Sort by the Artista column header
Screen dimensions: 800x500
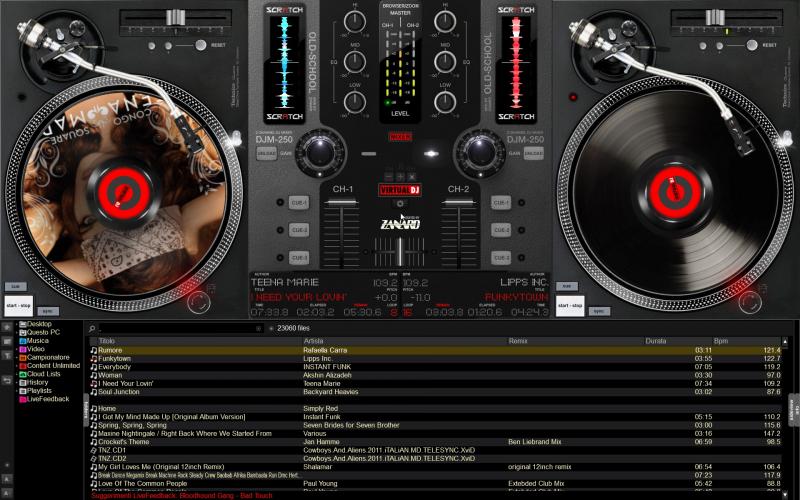(405, 341)
